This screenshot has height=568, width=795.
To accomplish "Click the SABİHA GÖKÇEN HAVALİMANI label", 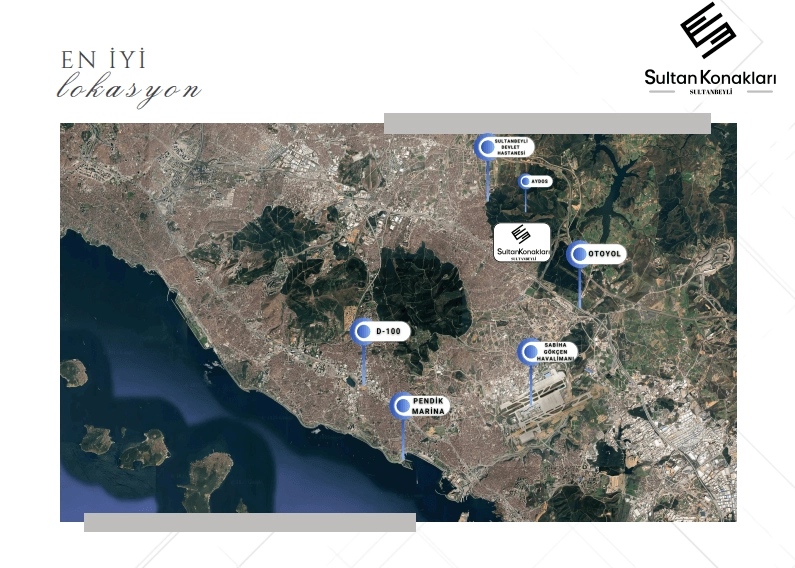I will pos(559,352).
